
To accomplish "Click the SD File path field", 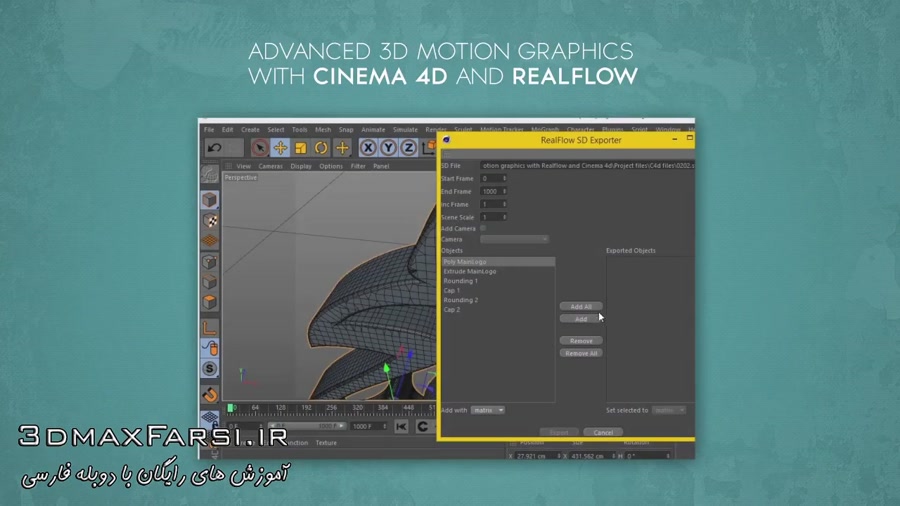I will point(587,166).
